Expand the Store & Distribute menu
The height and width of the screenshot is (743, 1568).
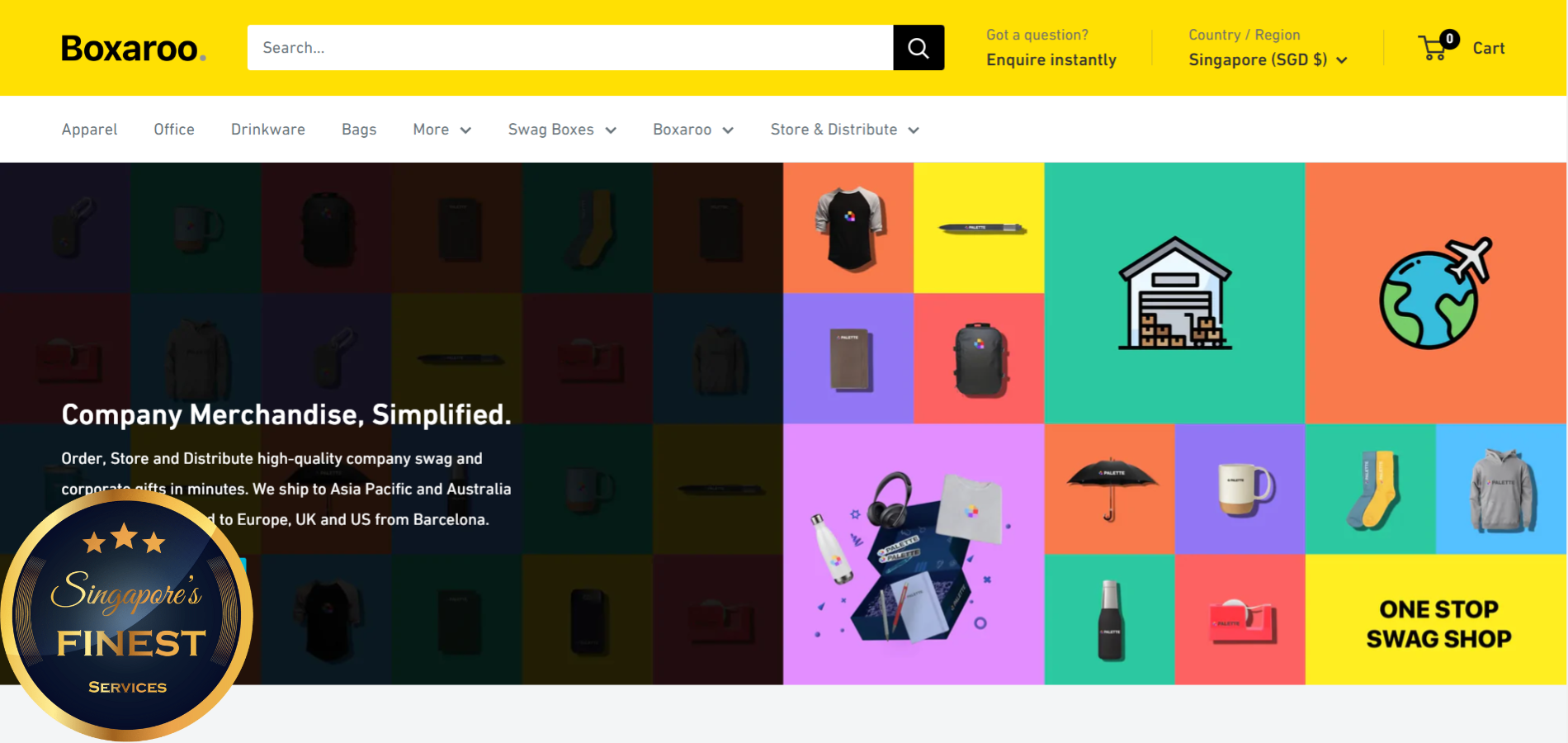point(845,130)
